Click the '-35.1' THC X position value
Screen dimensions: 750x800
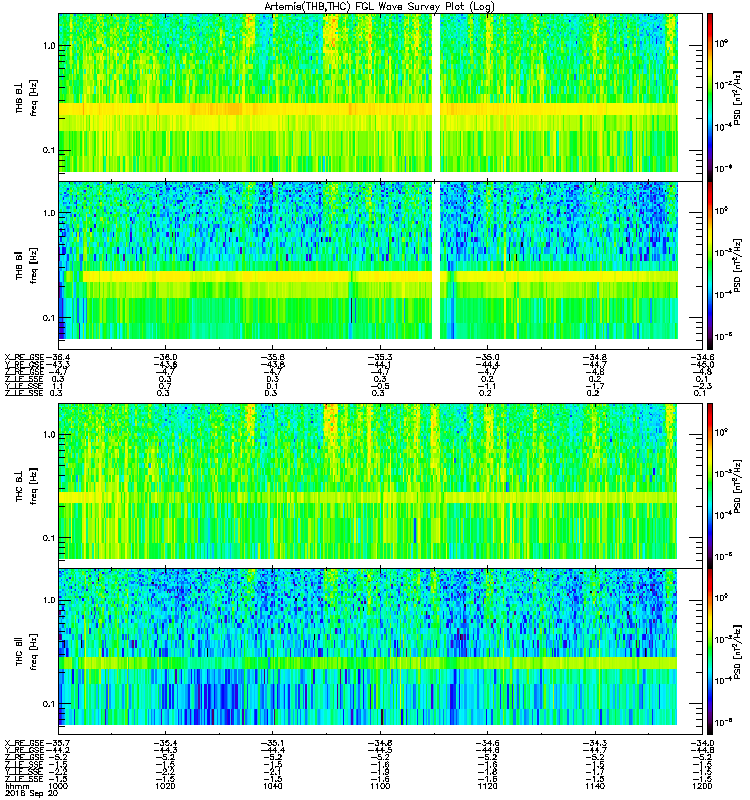click(272, 743)
